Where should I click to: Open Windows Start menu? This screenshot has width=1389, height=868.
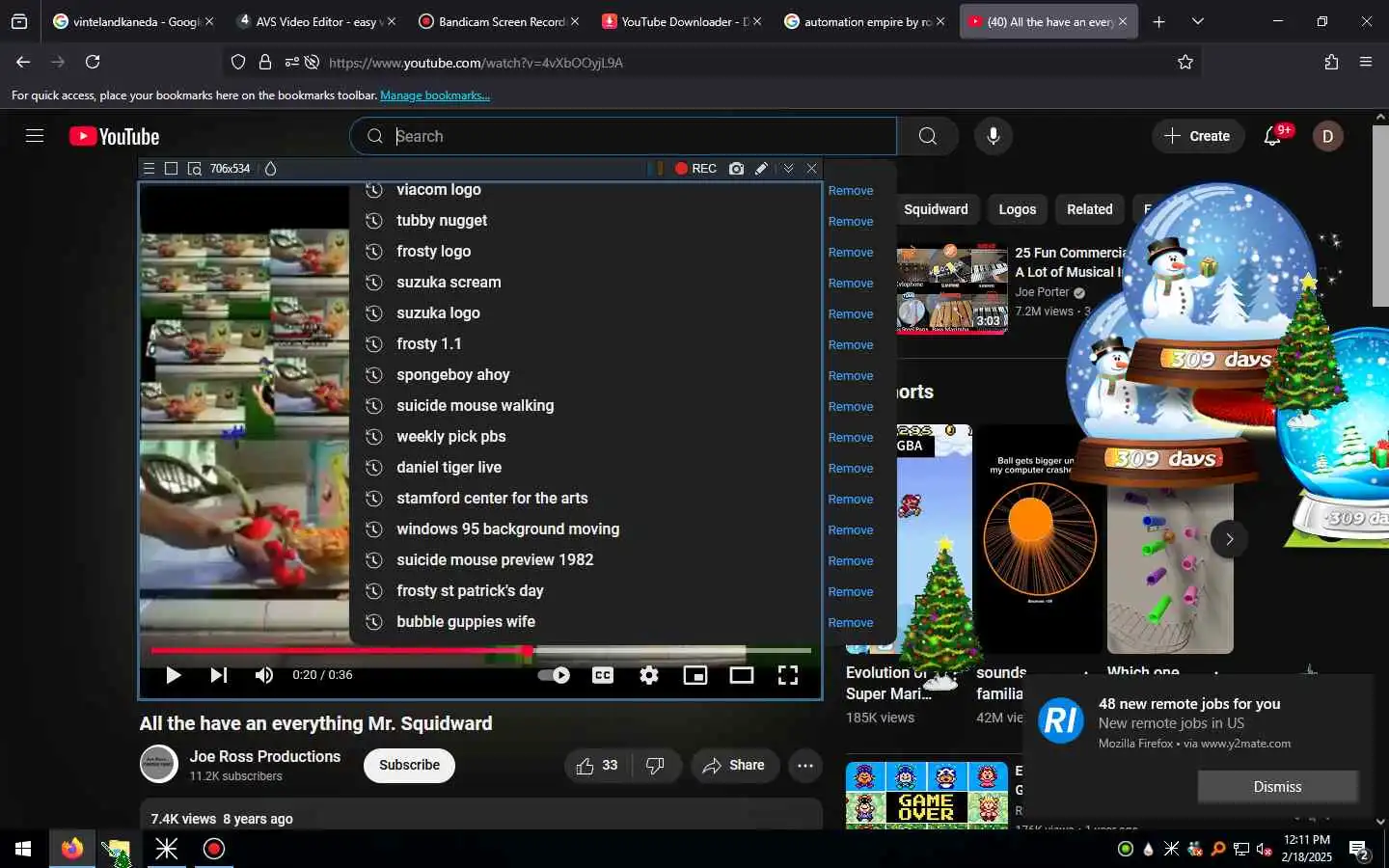tap(23, 849)
